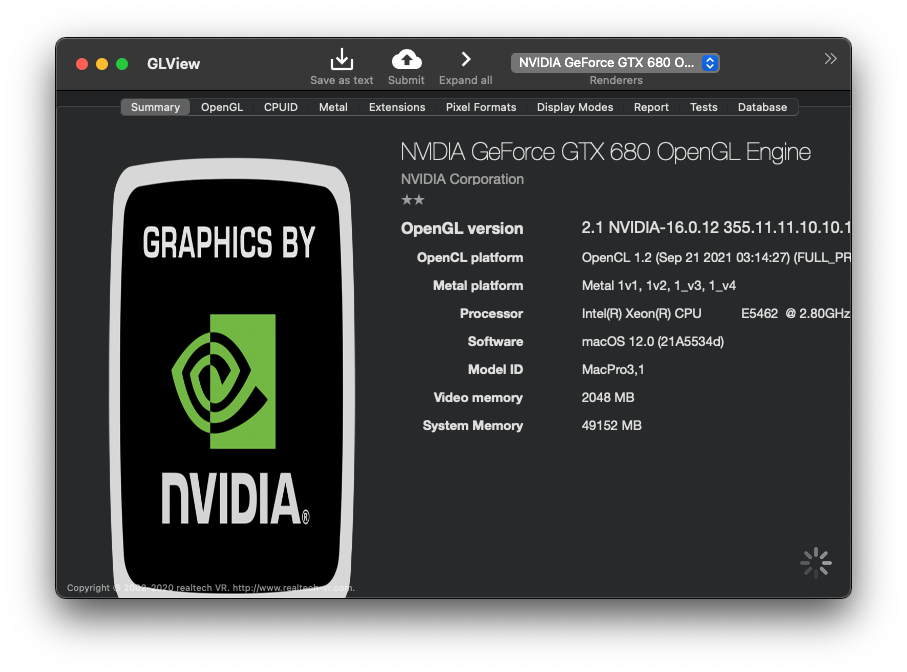Select the Database tab

coord(762,107)
